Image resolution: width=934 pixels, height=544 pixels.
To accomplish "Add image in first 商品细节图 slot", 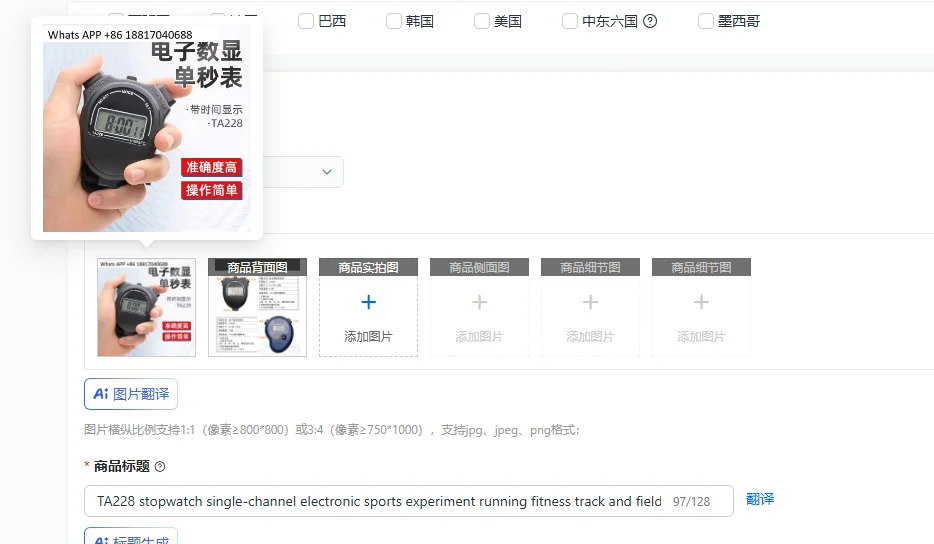I will tap(590, 307).
